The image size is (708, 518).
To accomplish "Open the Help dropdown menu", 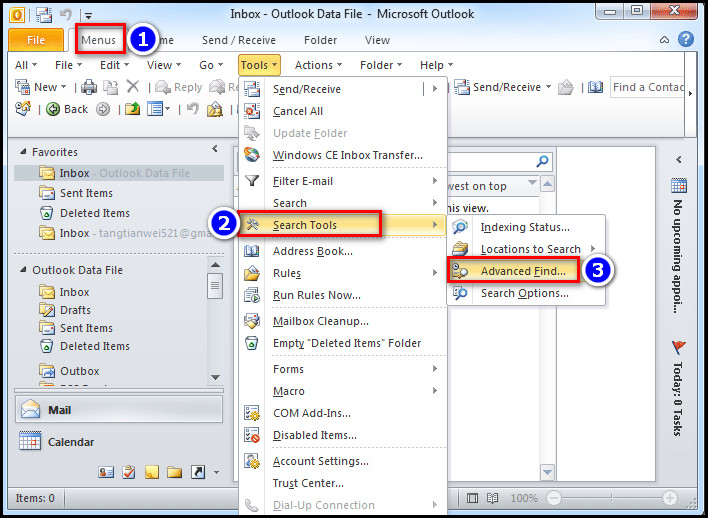I will click(436, 65).
